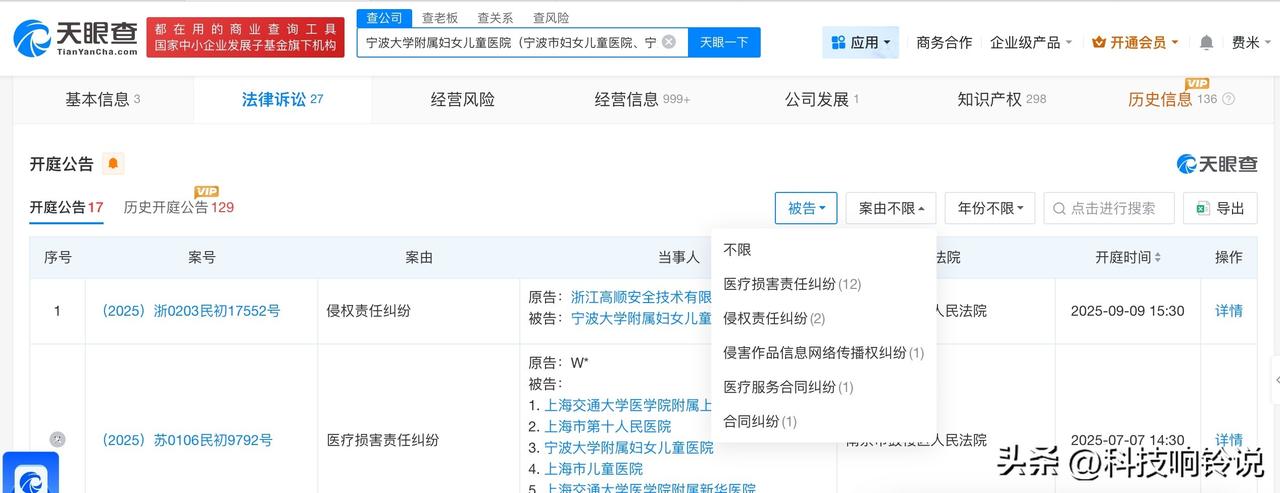This screenshot has height=493, width=1280.
Task: Click the magnifier icon in 点击进行搜索 box
Action: pos(1059,208)
